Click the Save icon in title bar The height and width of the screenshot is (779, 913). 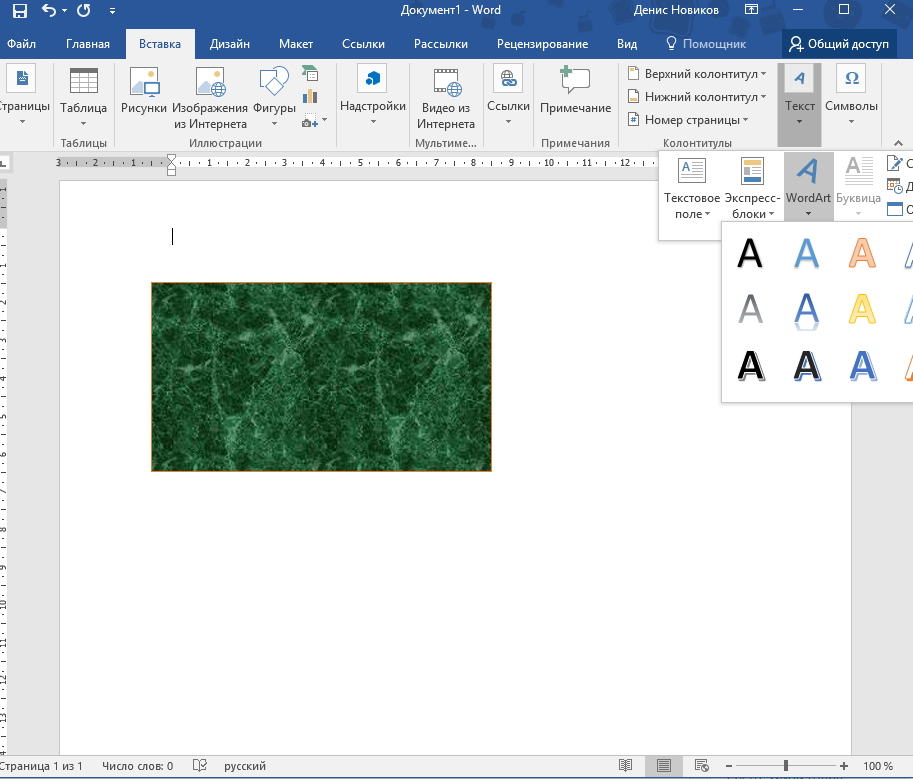(19, 11)
